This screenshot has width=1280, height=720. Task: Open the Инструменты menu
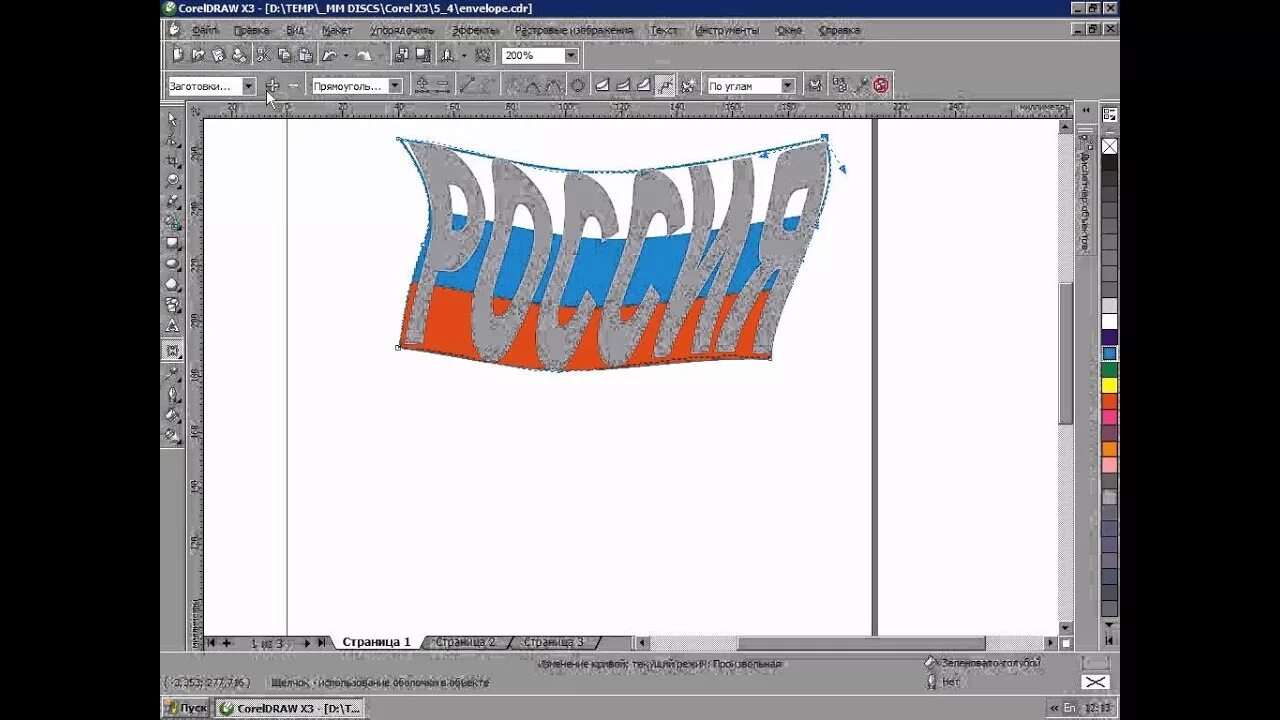[x=728, y=31]
